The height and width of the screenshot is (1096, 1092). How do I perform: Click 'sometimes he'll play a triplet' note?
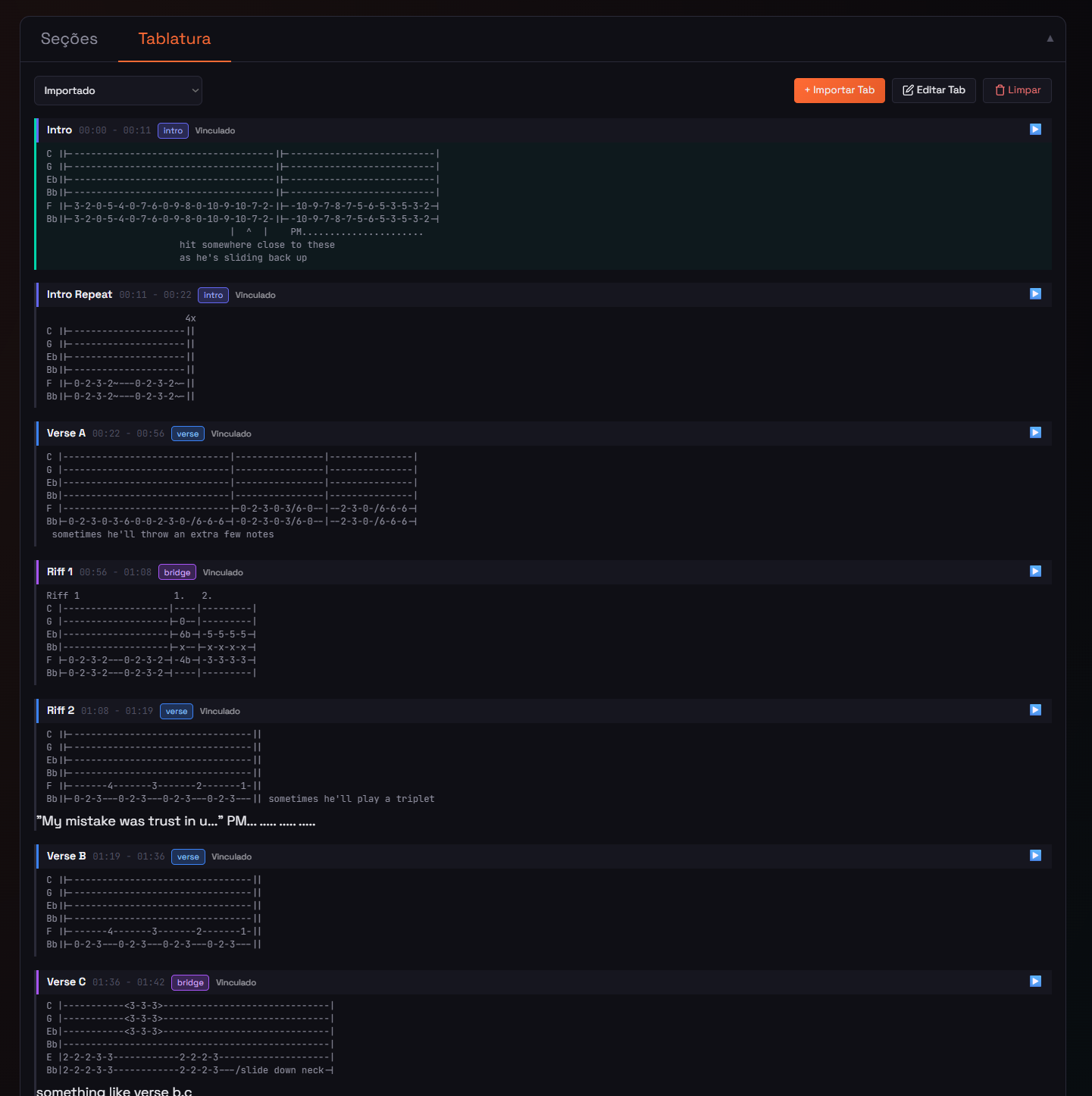point(352,799)
